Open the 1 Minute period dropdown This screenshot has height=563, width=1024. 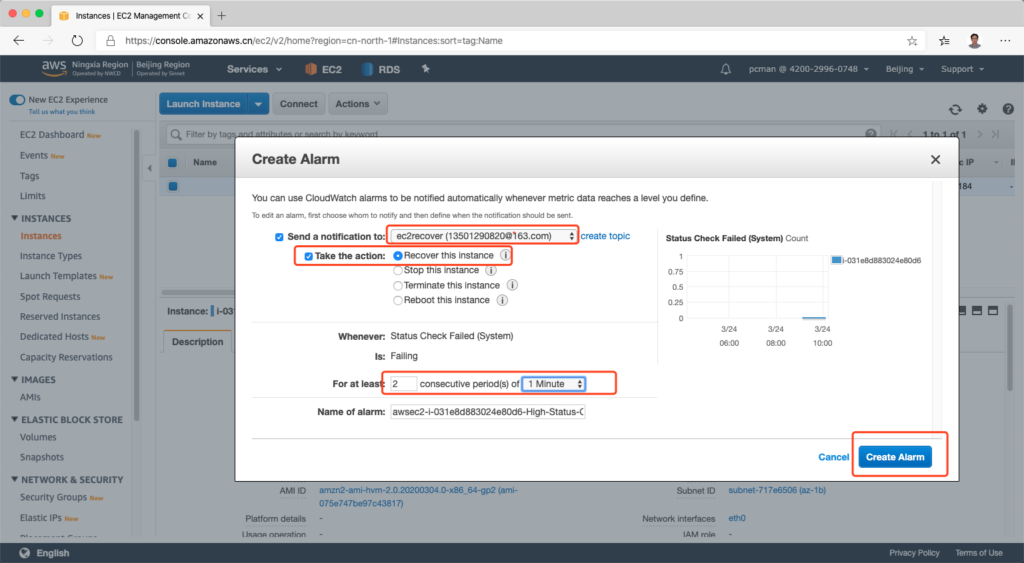click(x=554, y=384)
